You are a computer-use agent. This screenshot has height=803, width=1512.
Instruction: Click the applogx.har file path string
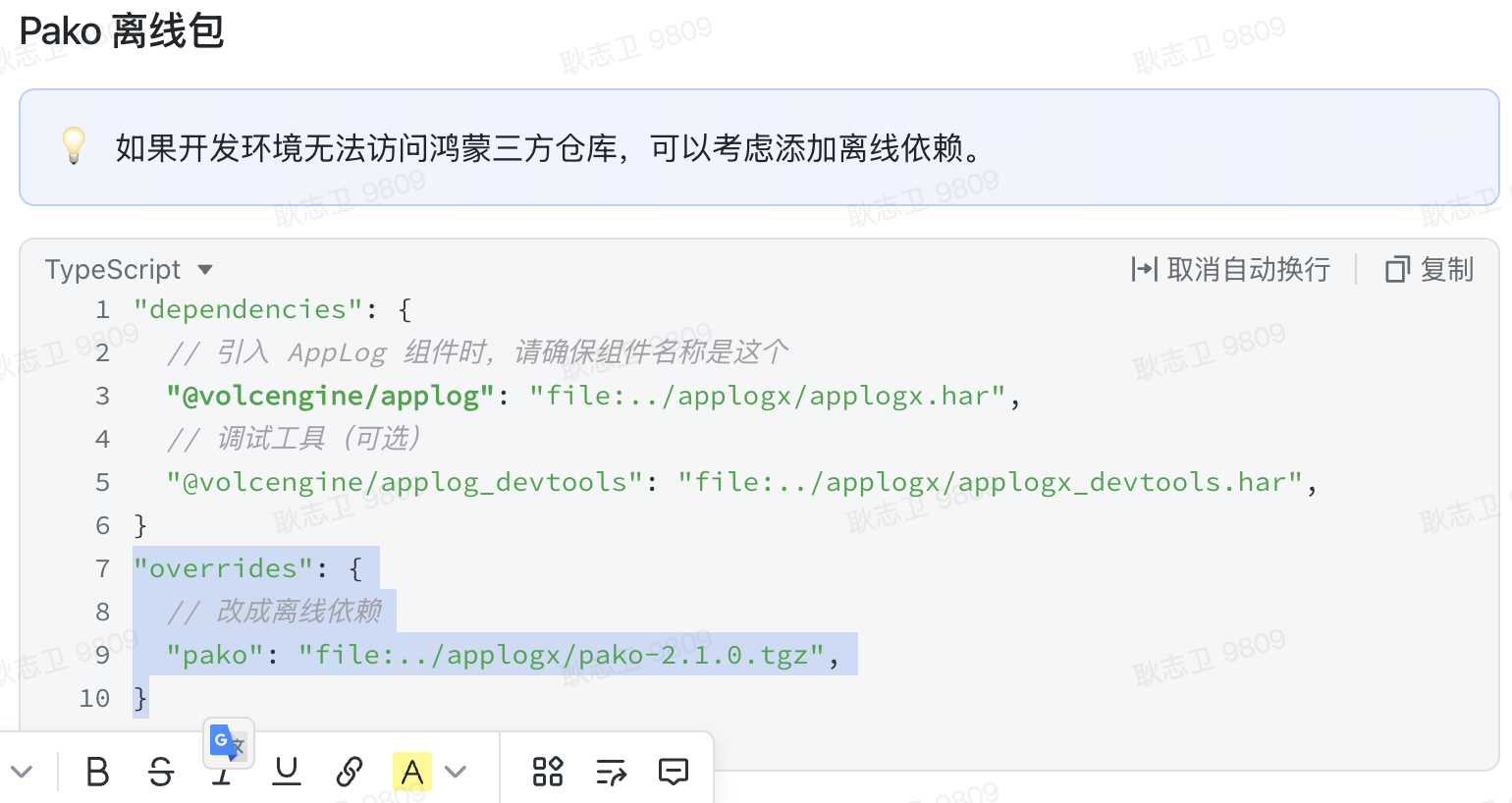768,397
